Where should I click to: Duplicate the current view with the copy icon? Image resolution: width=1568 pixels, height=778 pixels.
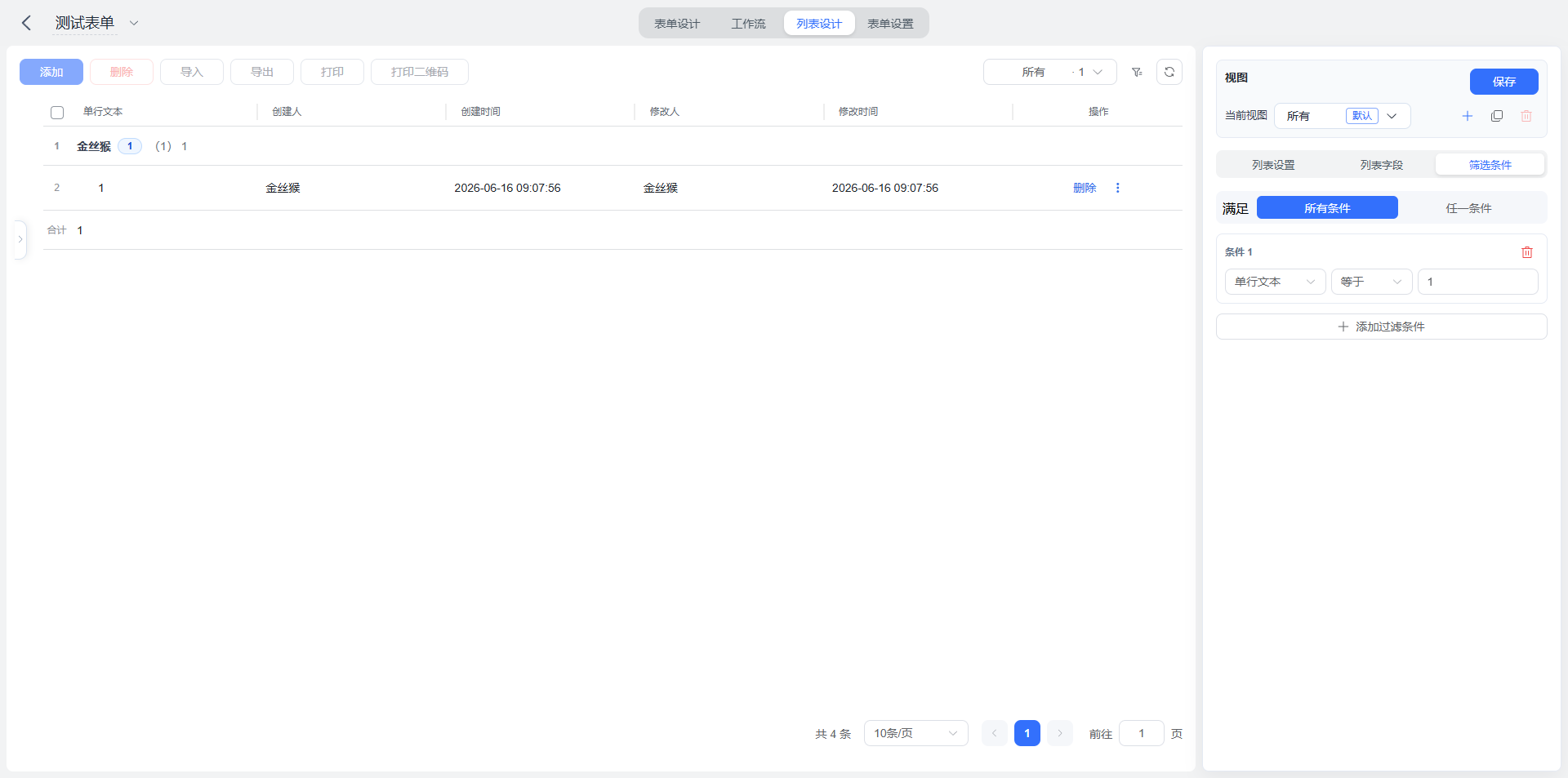point(1497,116)
